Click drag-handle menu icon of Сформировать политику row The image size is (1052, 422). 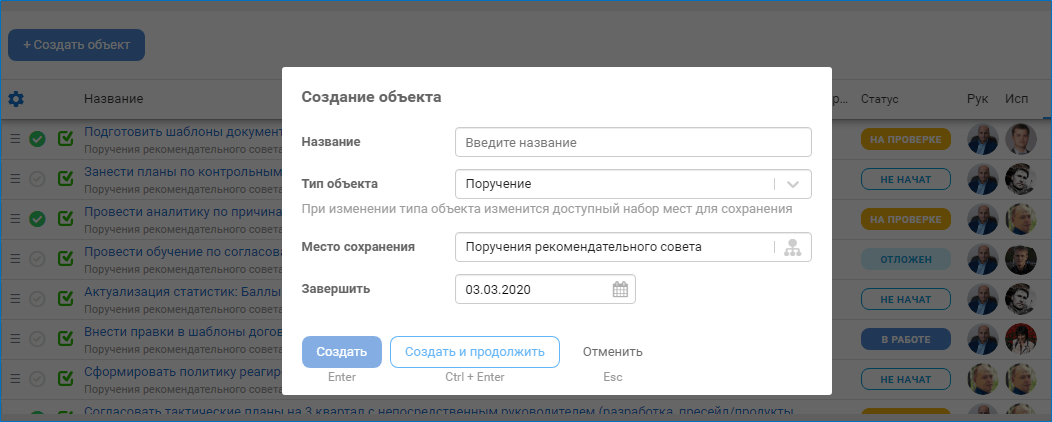(x=15, y=379)
